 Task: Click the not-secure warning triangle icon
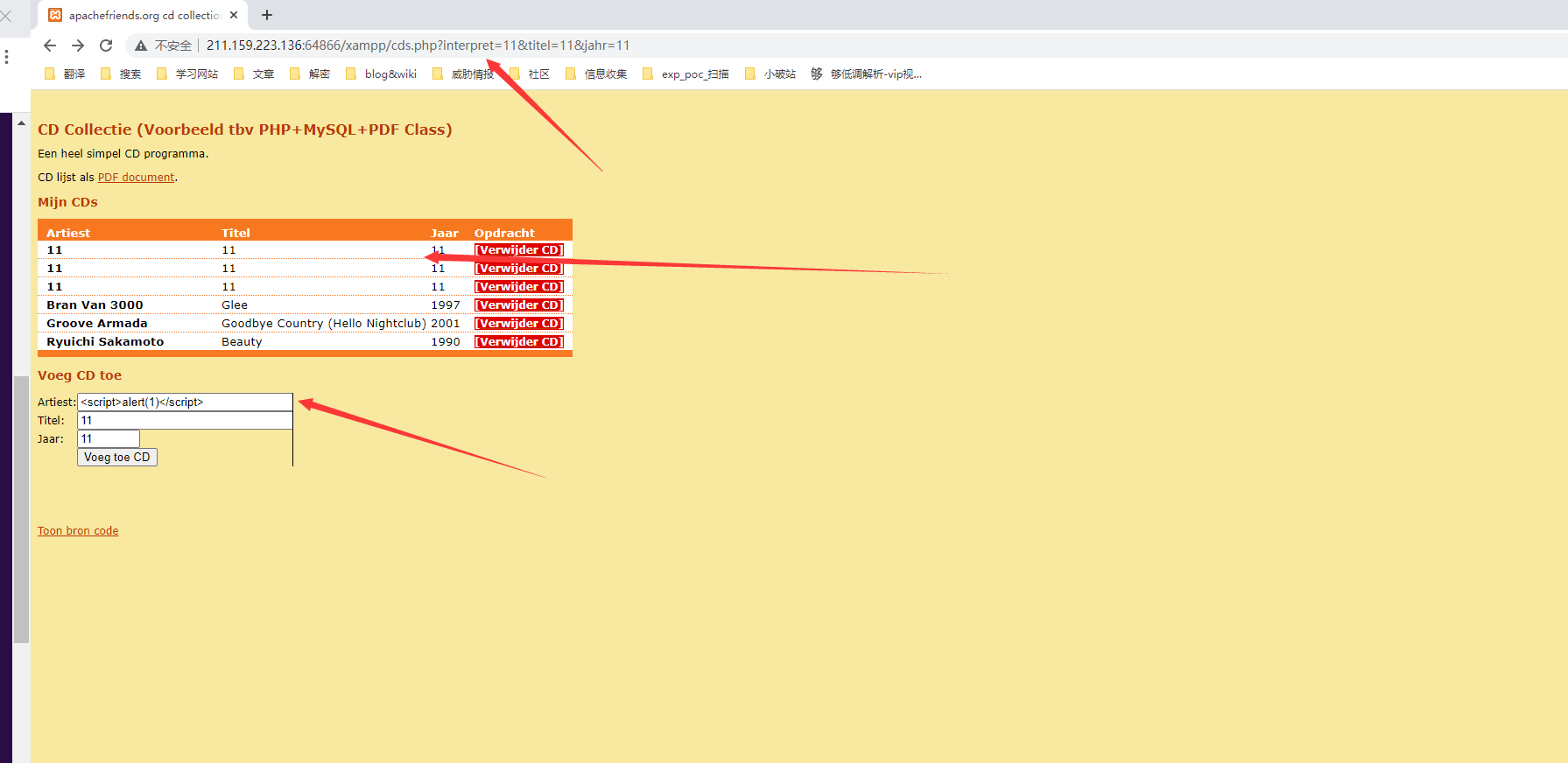tap(140, 45)
